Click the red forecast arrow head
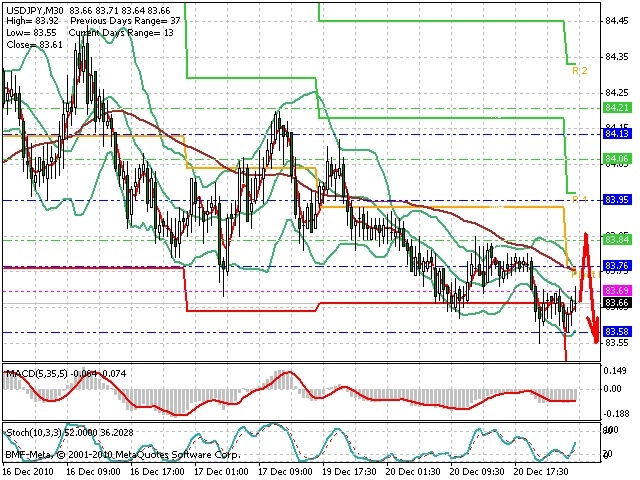This screenshot has width=640, height=480. pyautogui.click(x=595, y=331)
